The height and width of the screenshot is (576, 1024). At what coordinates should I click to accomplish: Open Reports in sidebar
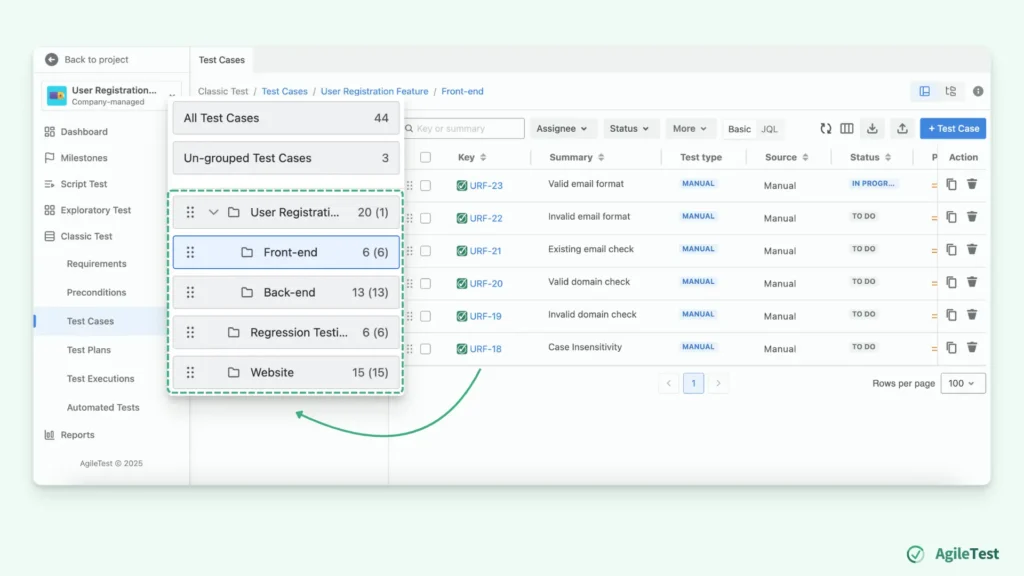pyautogui.click(x=77, y=435)
